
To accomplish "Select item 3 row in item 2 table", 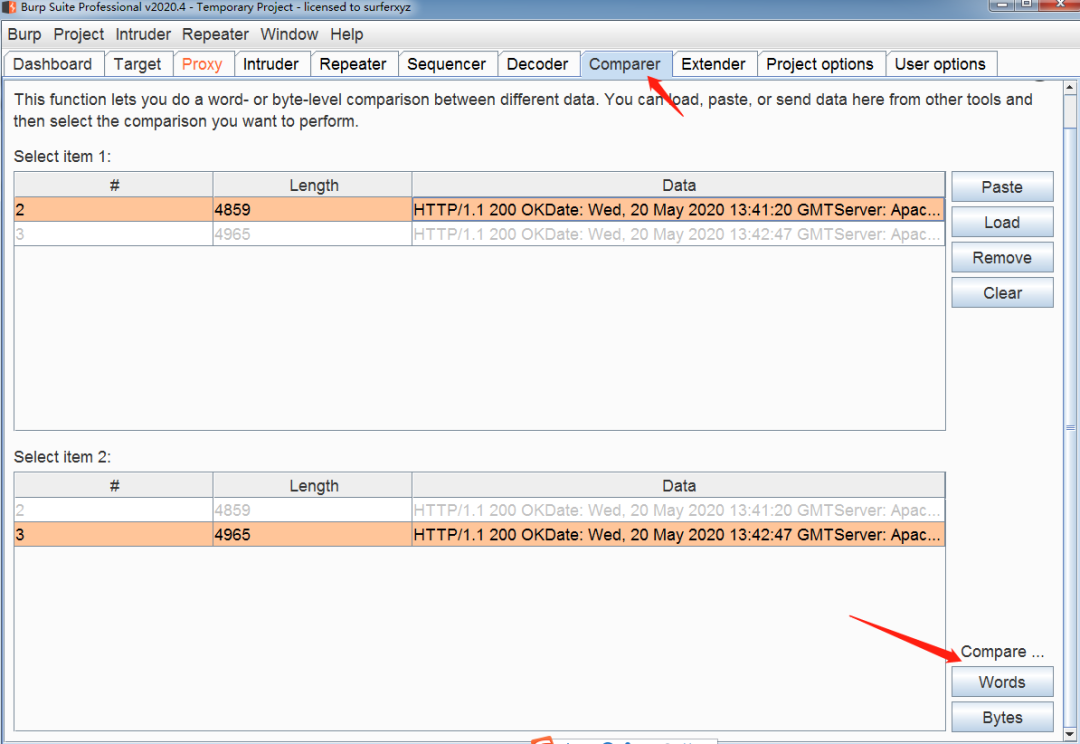I will [479, 535].
